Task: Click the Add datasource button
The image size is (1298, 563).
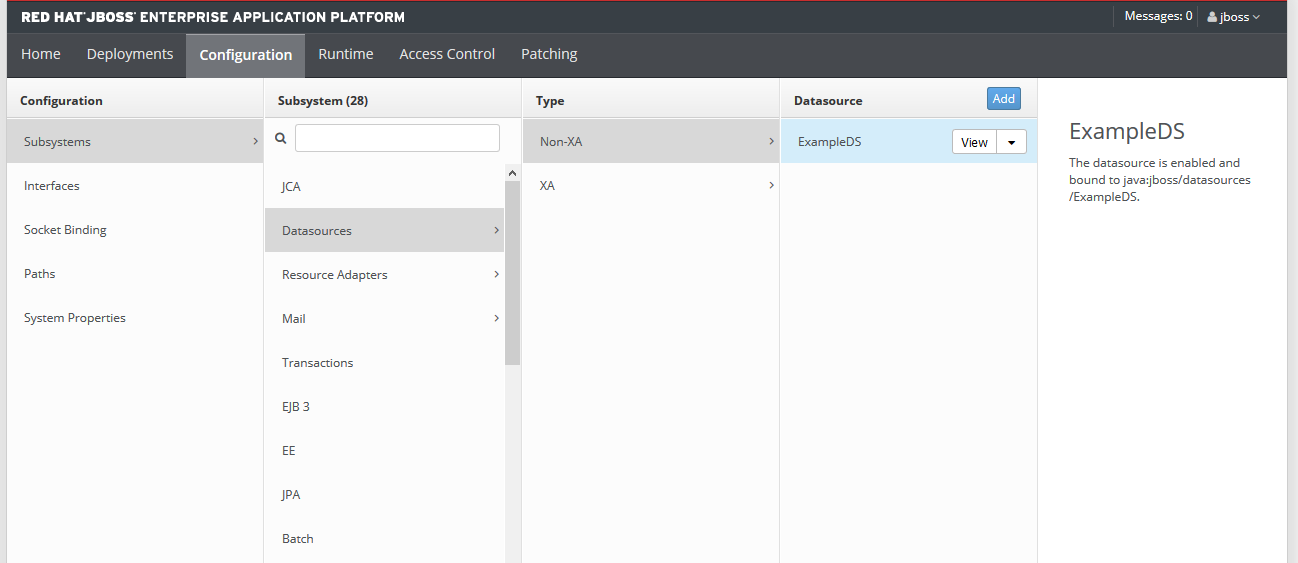Action: 1004,98
